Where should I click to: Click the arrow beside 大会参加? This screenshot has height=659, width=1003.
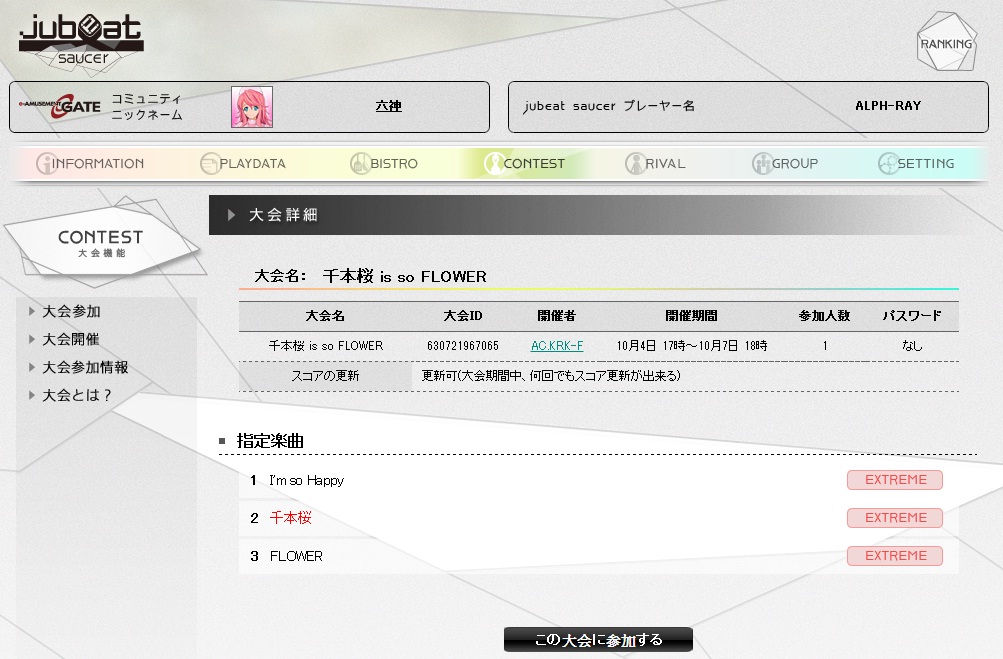[31, 311]
